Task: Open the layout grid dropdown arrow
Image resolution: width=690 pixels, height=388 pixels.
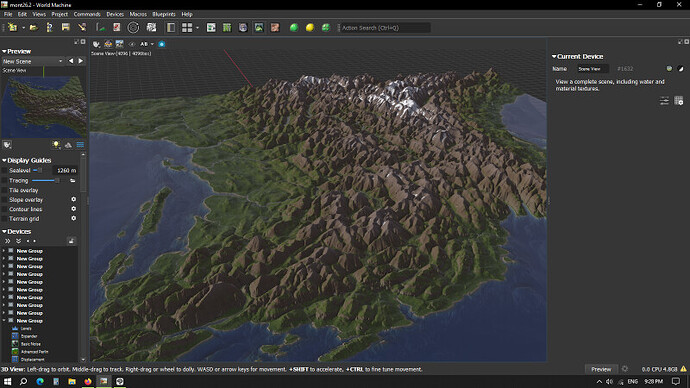Action: [197, 28]
